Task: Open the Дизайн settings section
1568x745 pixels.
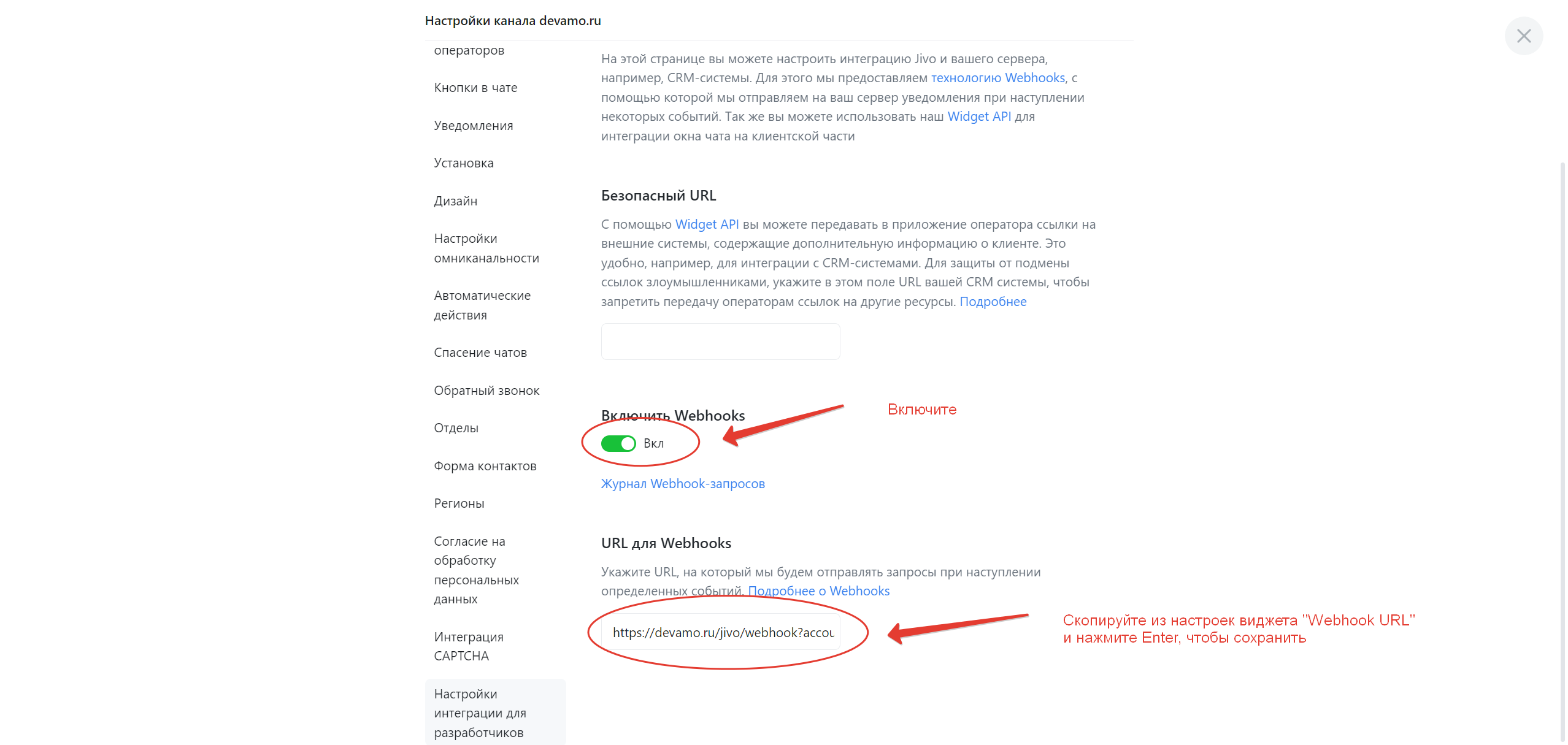Action: (455, 201)
